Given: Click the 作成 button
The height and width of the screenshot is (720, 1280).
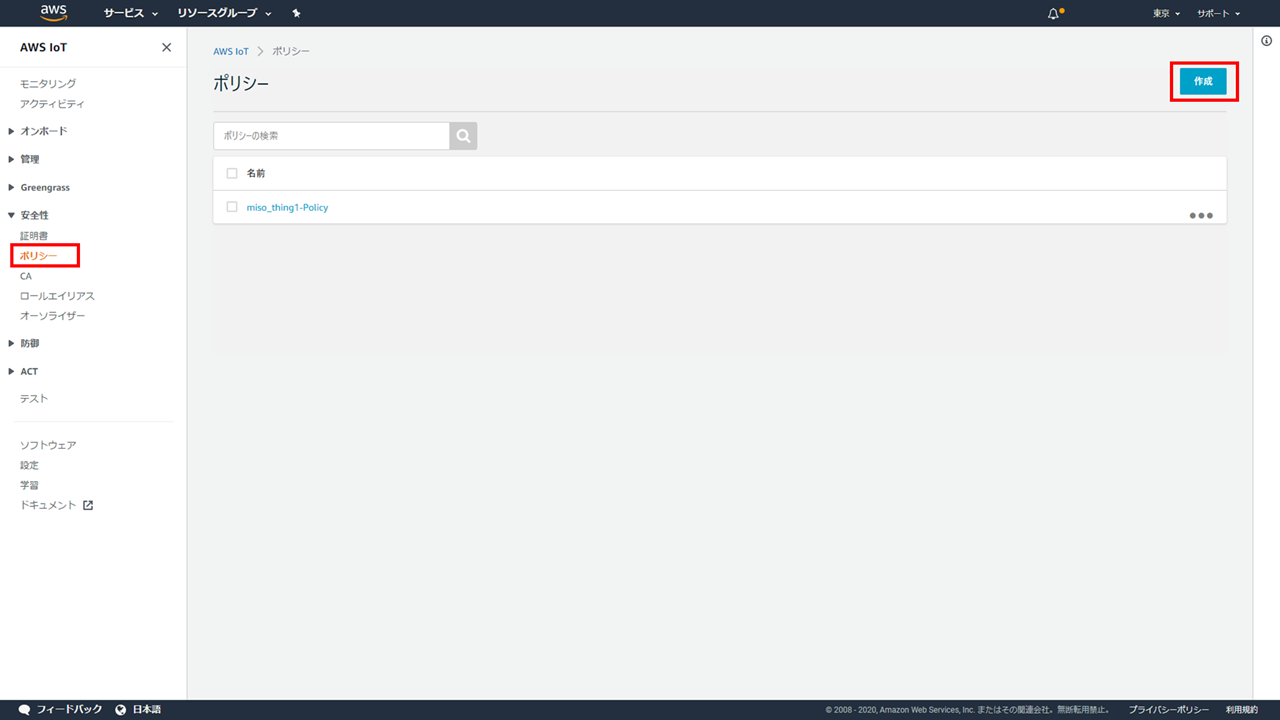Looking at the screenshot, I should pyautogui.click(x=1202, y=82).
